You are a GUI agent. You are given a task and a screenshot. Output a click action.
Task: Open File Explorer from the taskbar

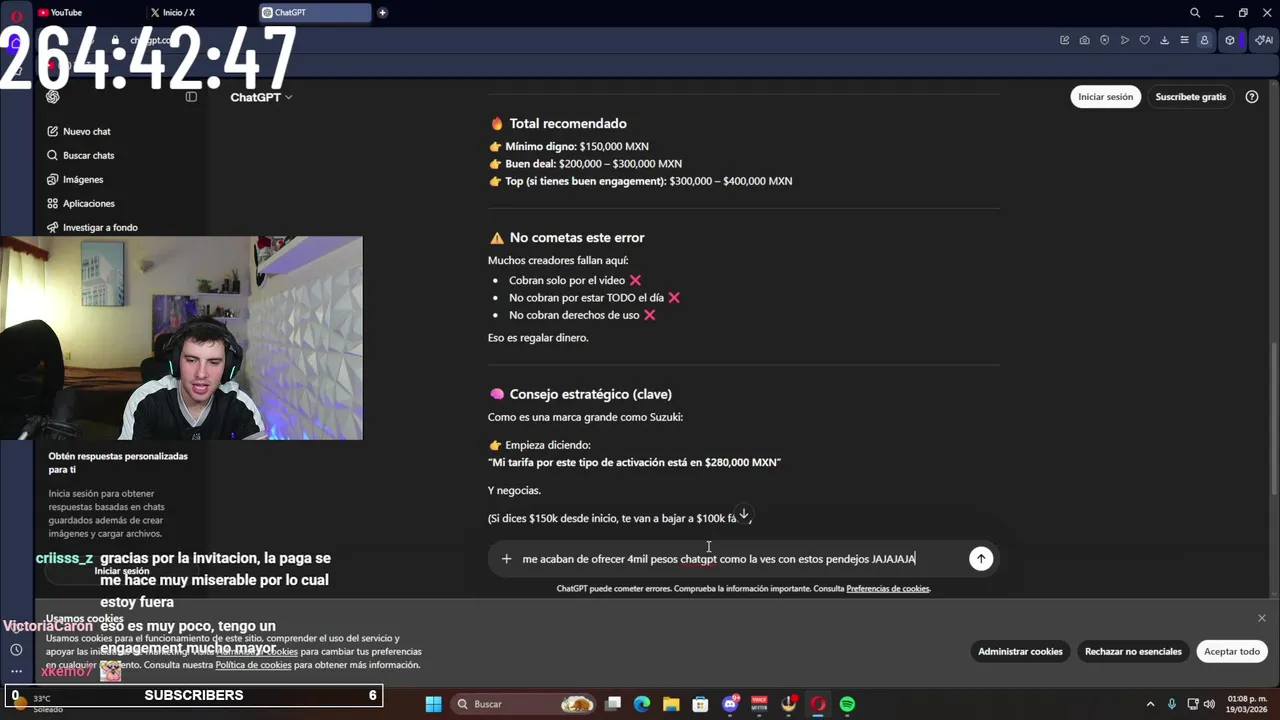pyautogui.click(x=671, y=704)
